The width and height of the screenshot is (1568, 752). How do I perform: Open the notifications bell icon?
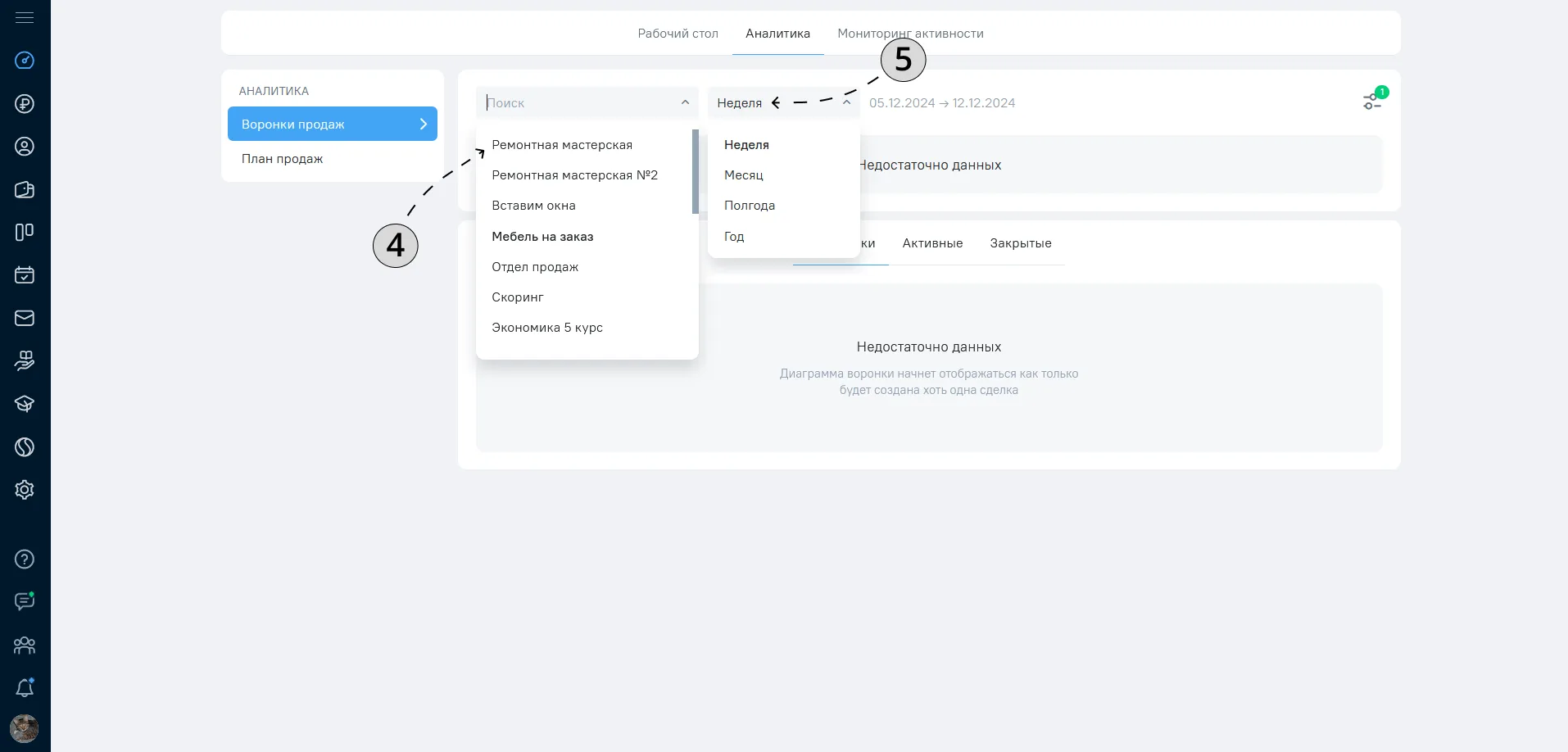[25, 687]
